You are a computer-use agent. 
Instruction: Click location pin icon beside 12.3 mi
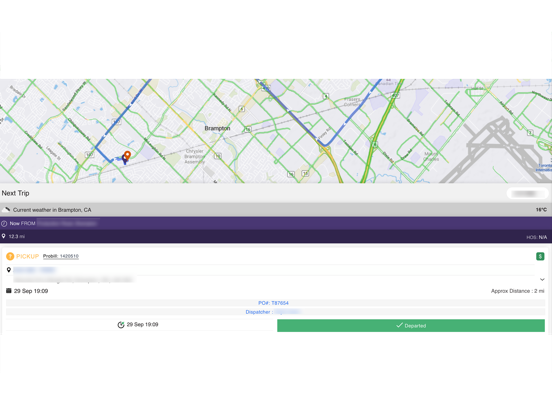point(4,236)
